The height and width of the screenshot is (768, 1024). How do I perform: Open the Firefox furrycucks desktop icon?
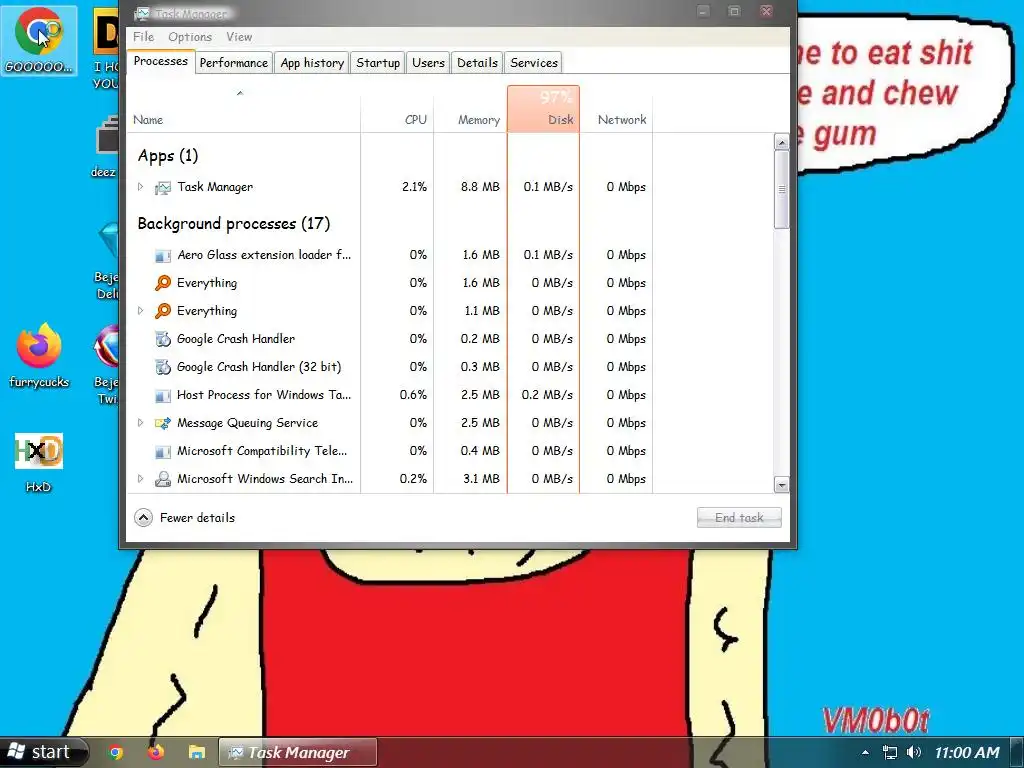(39, 345)
